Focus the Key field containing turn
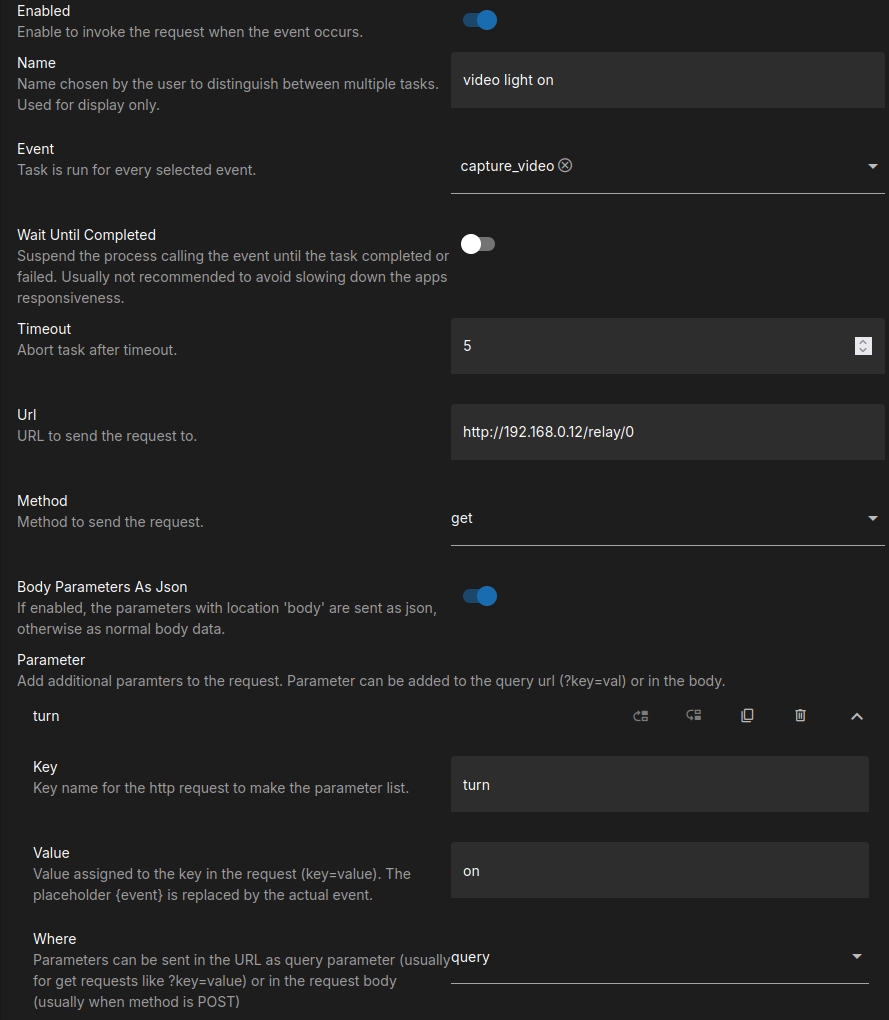Screen dimensions: 889x1020 (659, 785)
